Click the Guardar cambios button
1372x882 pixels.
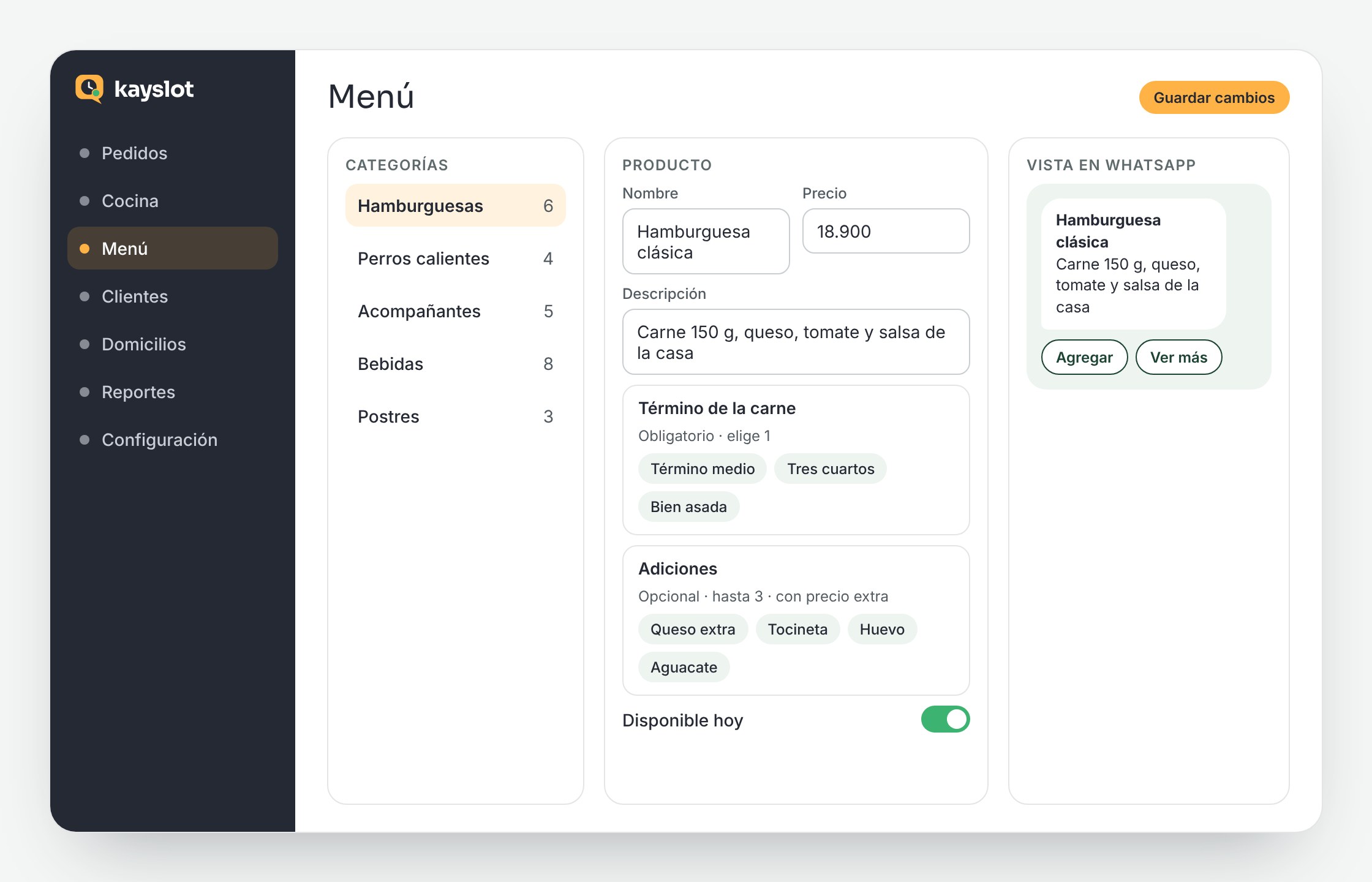[x=1214, y=97]
